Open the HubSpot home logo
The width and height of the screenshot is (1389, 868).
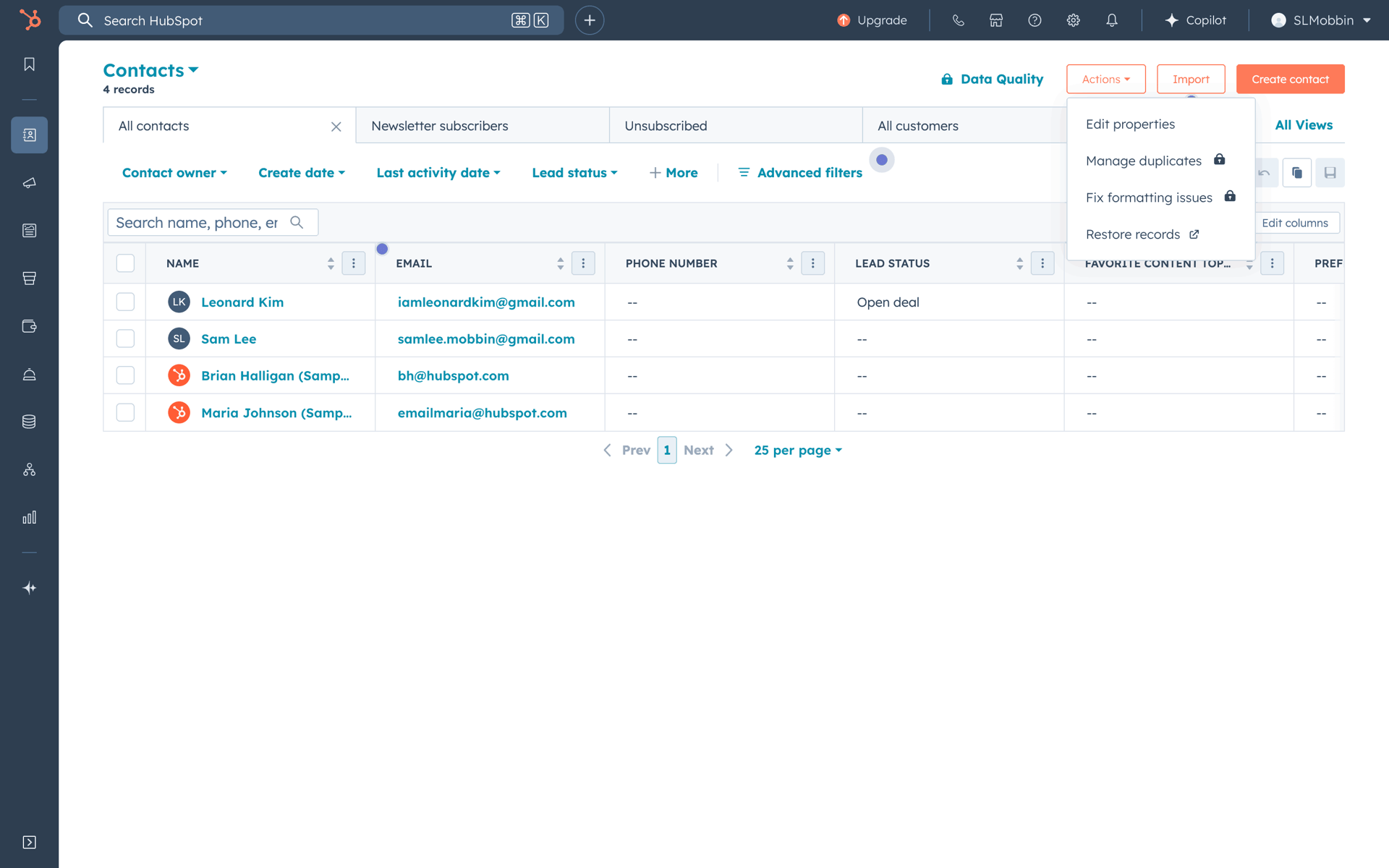click(30, 20)
